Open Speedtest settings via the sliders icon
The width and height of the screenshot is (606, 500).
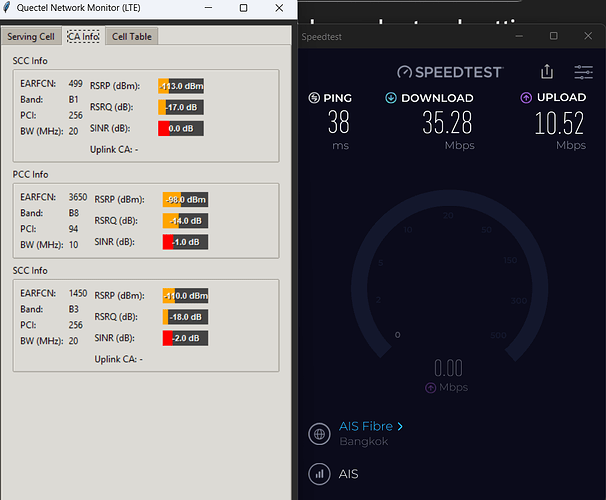pos(584,72)
